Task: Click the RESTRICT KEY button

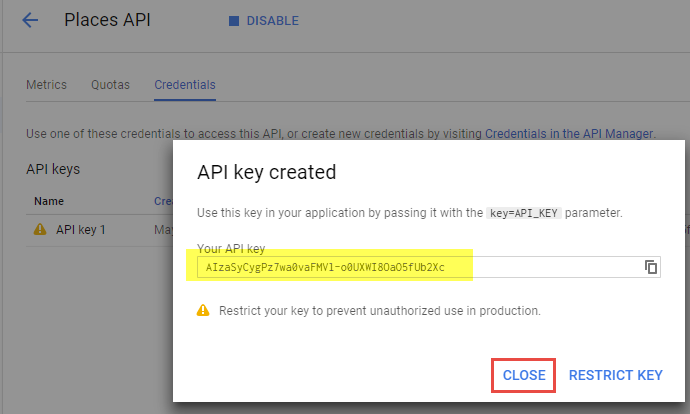Action: click(x=616, y=375)
